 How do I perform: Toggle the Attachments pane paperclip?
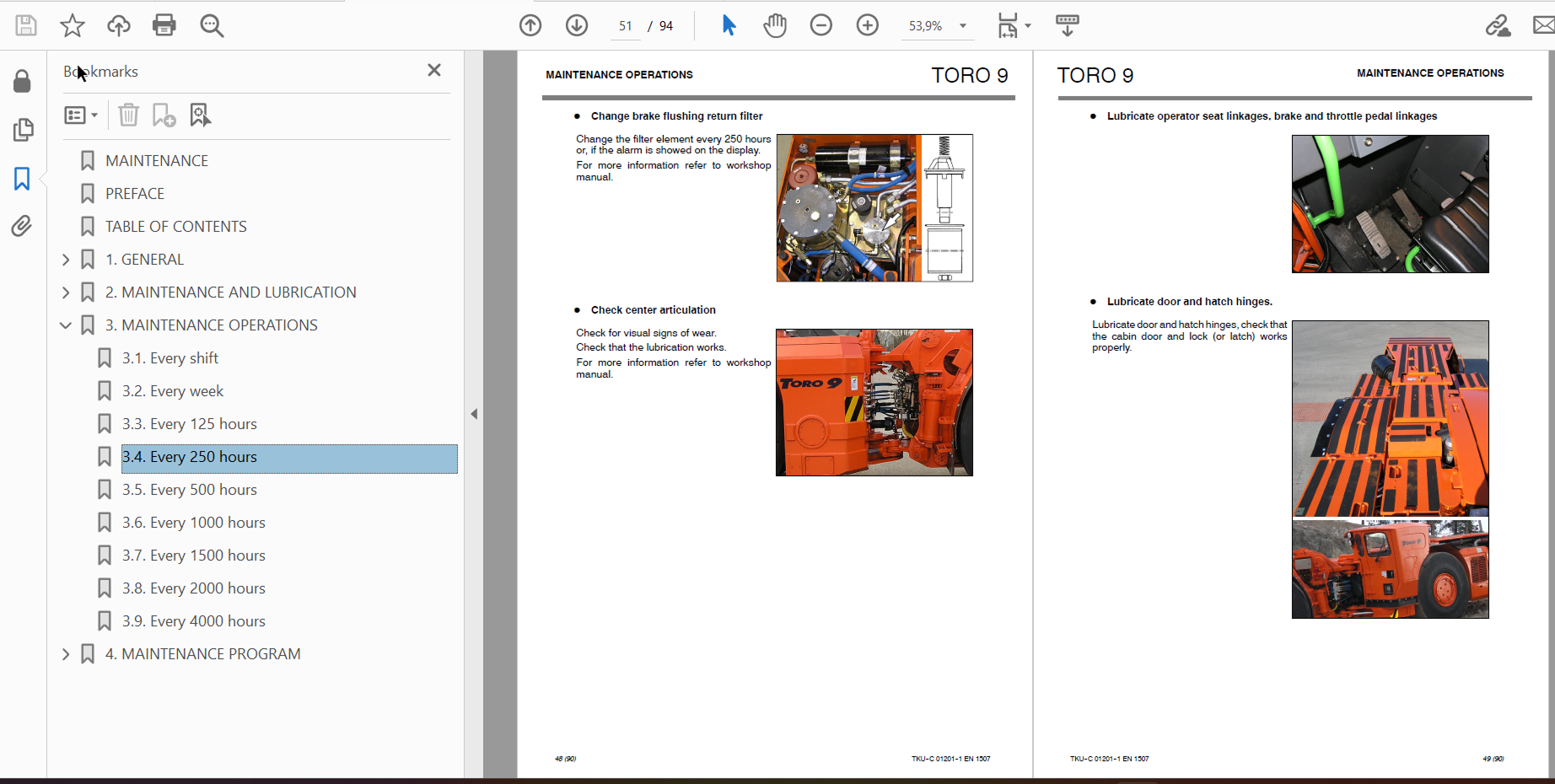(22, 226)
